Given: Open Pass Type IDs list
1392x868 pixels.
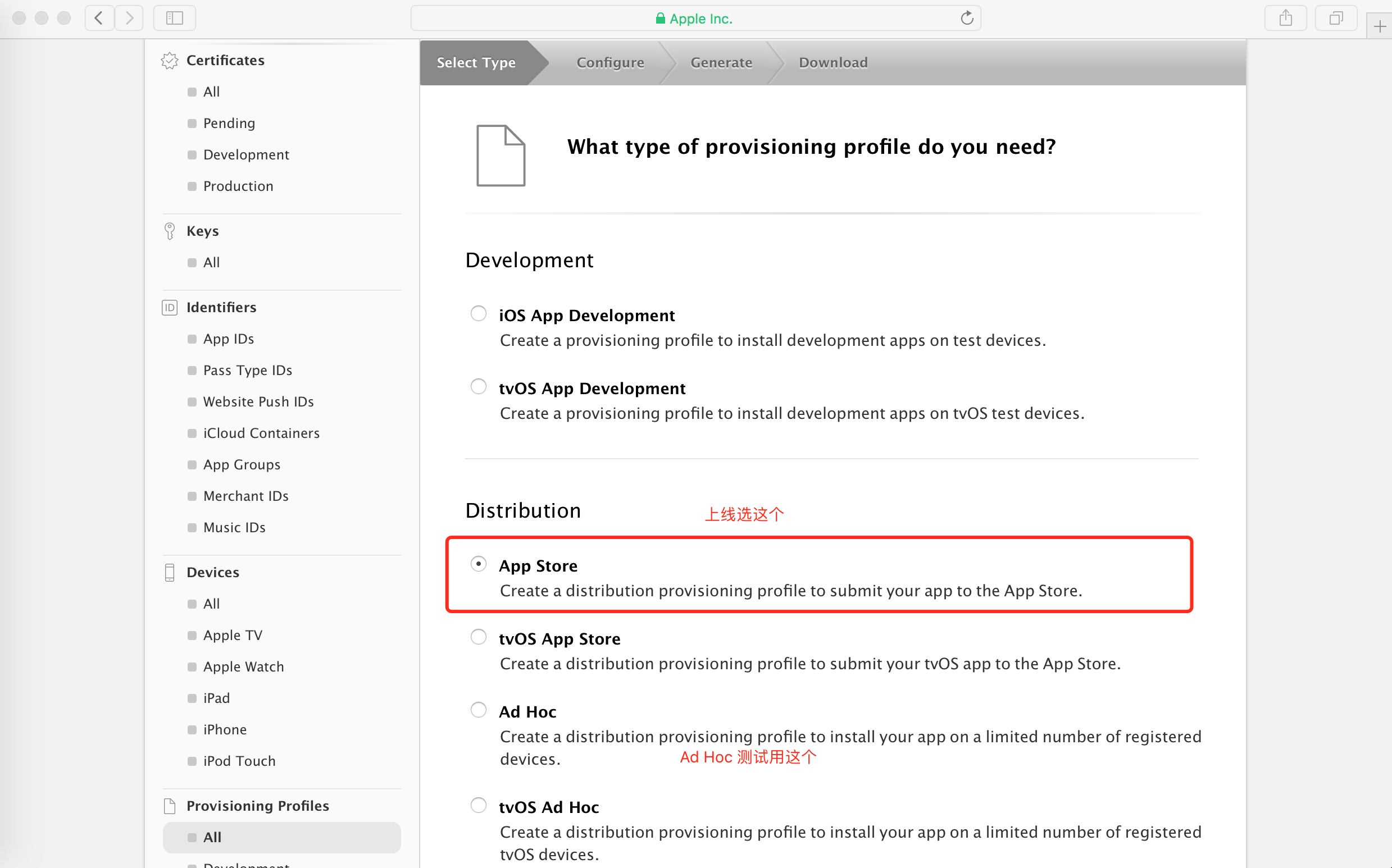Looking at the screenshot, I should 248,371.
